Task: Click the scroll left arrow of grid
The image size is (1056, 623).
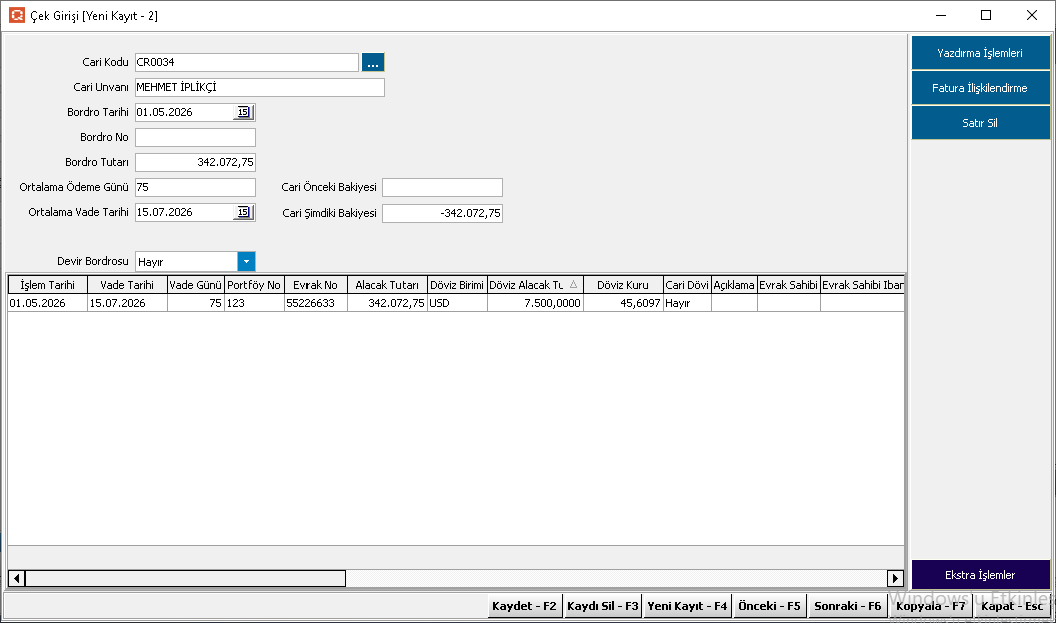Action: click(17, 578)
